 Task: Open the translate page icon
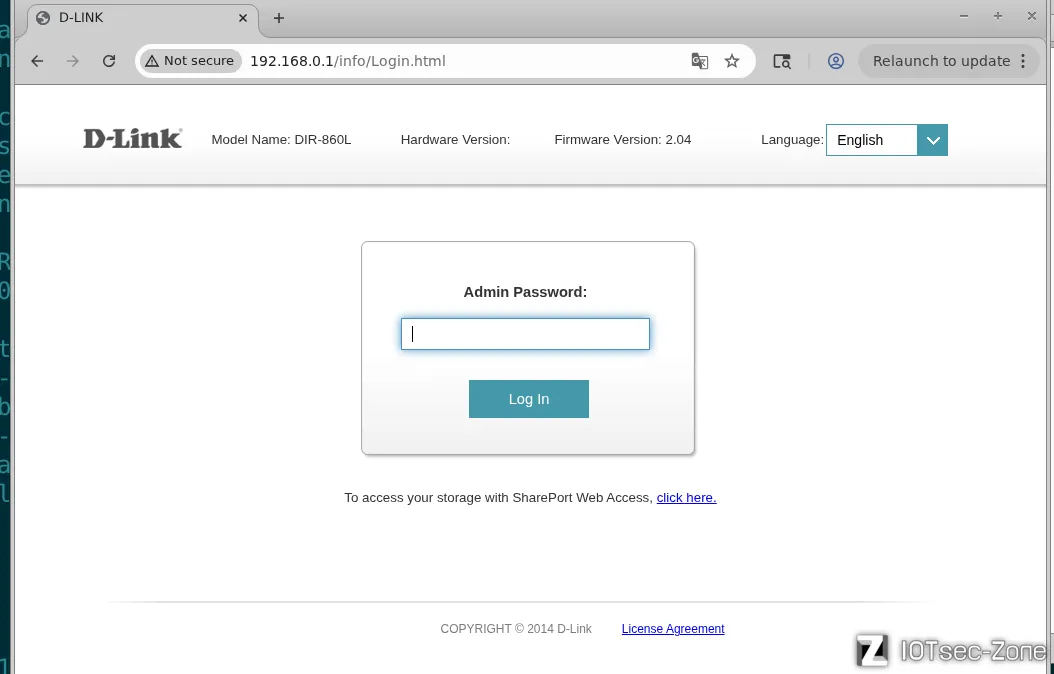[700, 61]
